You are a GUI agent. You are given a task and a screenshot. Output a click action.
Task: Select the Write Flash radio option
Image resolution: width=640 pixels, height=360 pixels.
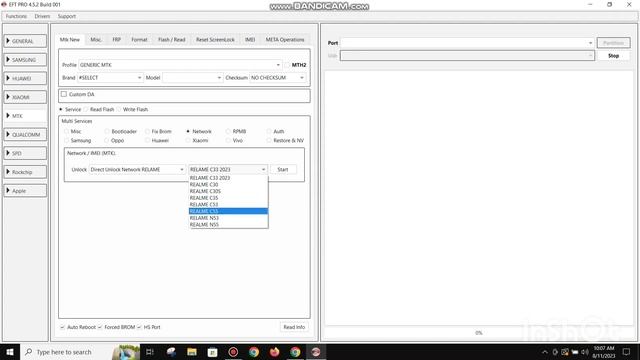pos(119,109)
